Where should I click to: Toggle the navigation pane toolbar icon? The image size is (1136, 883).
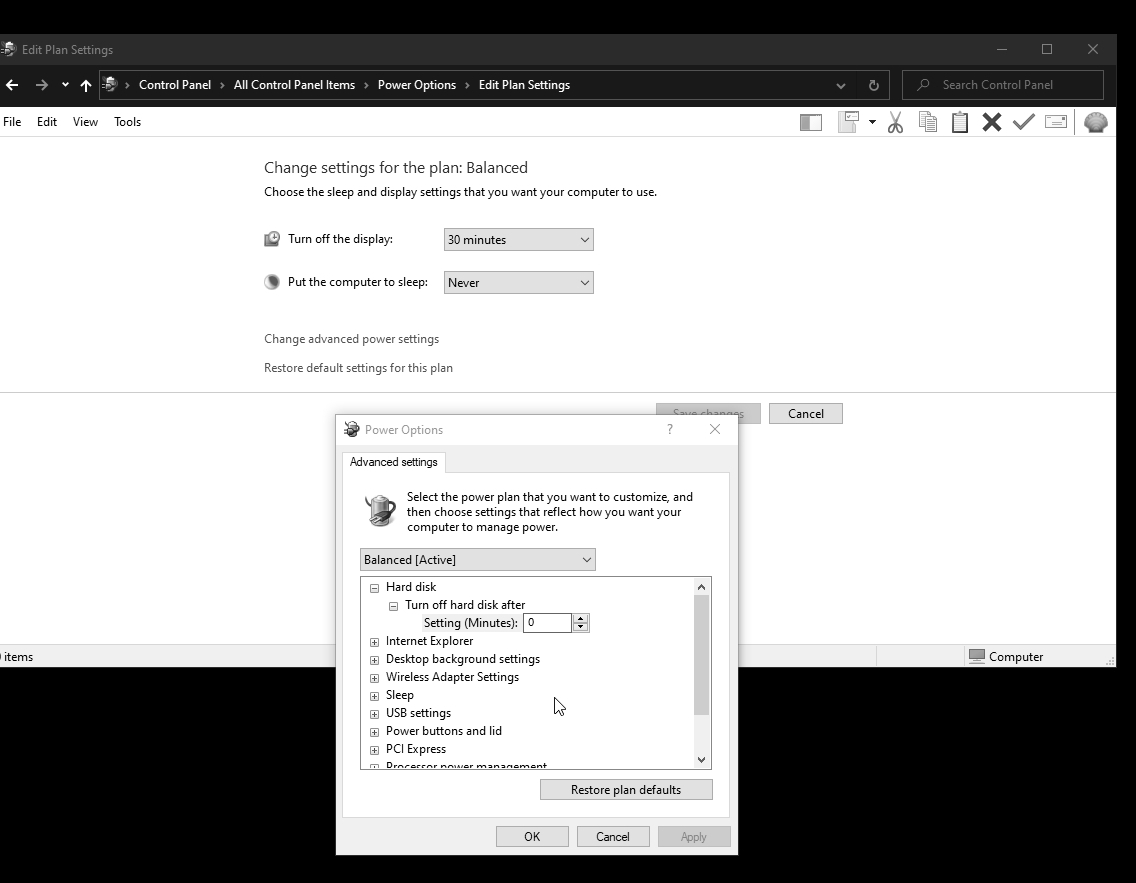tap(811, 122)
